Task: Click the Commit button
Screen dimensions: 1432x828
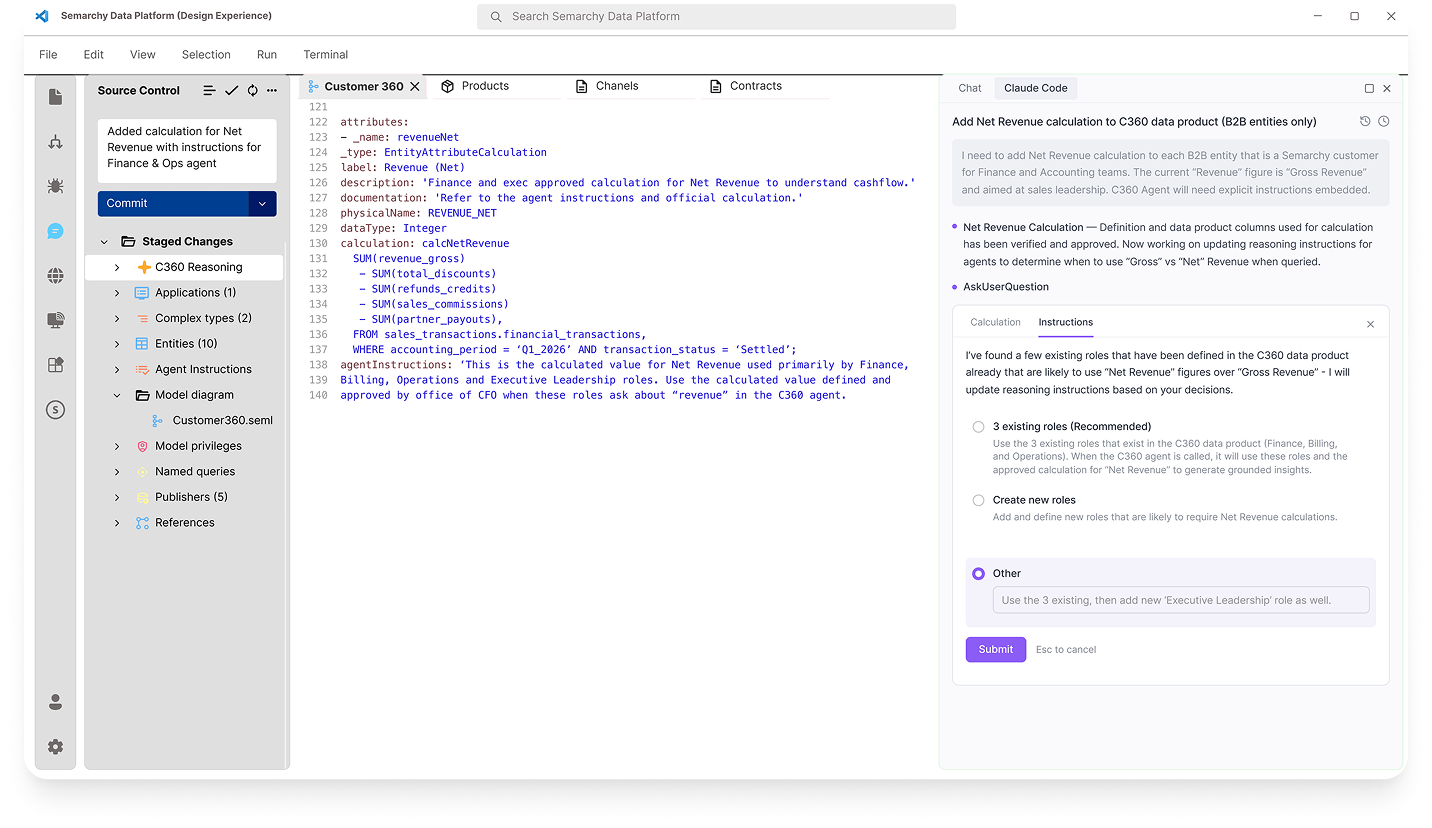Action: [x=173, y=203]
